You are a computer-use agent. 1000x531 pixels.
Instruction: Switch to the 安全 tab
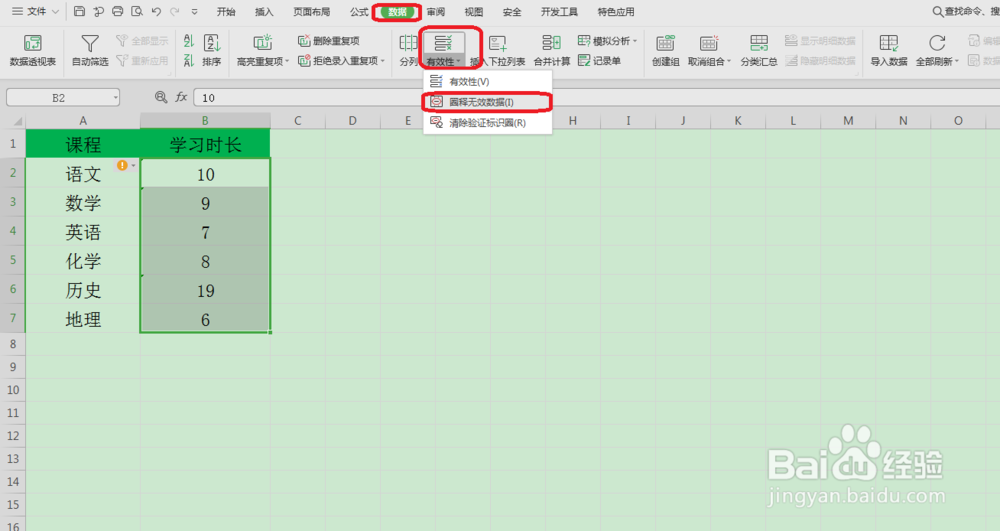[x=511, y=11]
